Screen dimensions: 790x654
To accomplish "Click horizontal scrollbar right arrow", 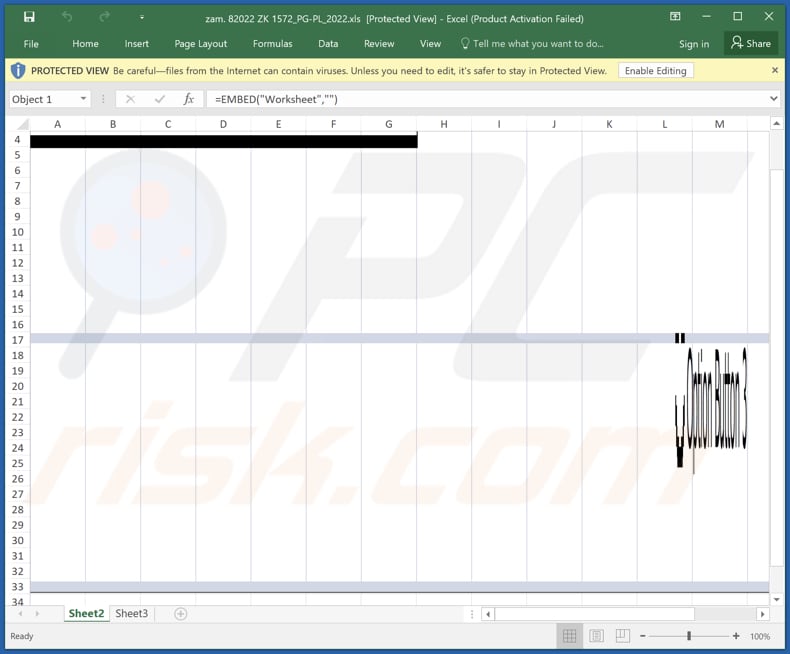I will pos(762,614).
